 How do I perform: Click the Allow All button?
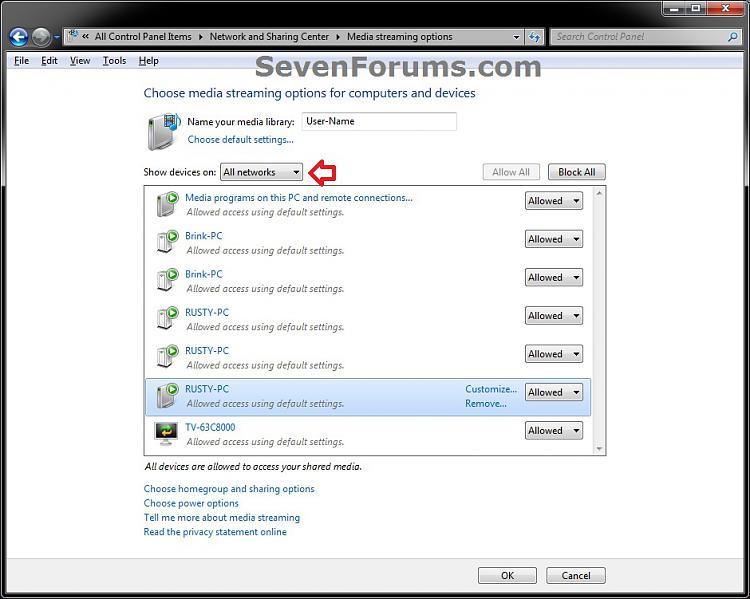tap(511, 172)
